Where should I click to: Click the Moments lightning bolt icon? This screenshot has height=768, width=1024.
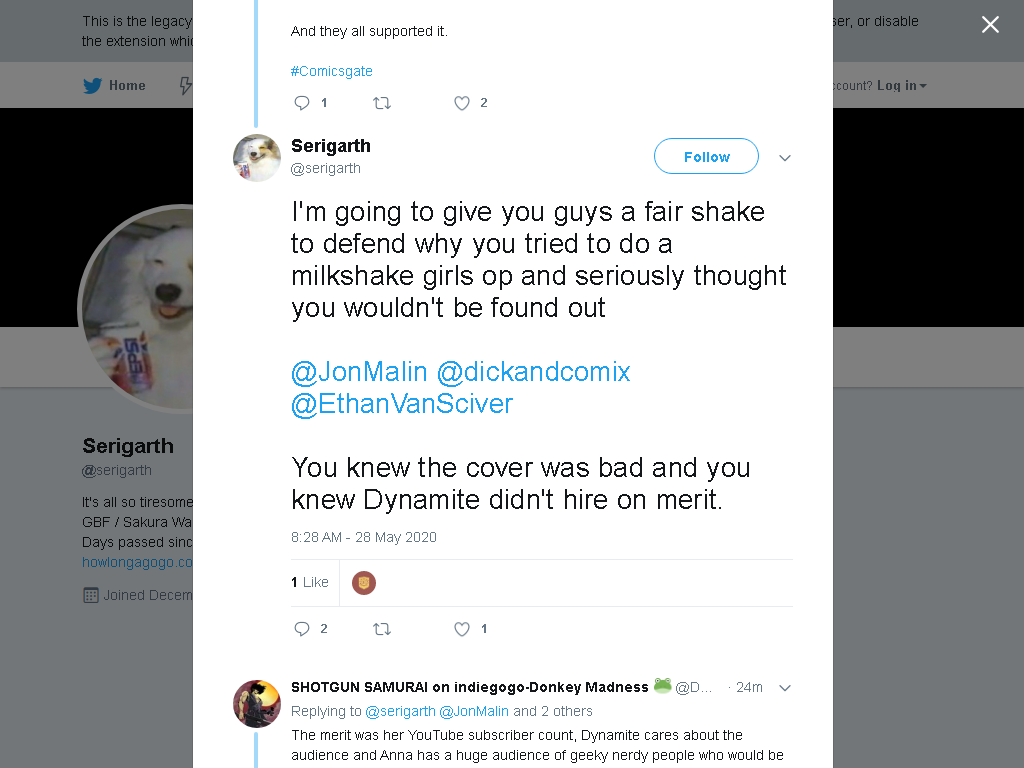tap(185, 86)
